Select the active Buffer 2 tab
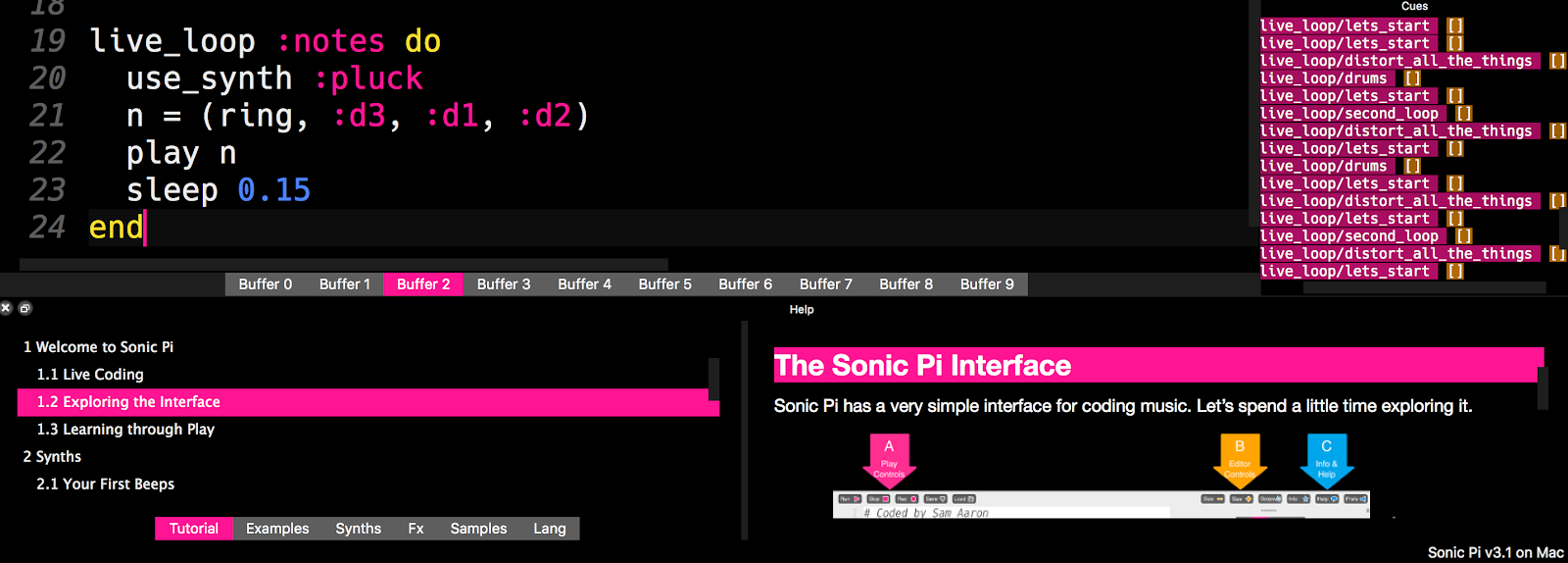Image resolution: width=1568 pixels, height=563 pixels. (423, 284)
